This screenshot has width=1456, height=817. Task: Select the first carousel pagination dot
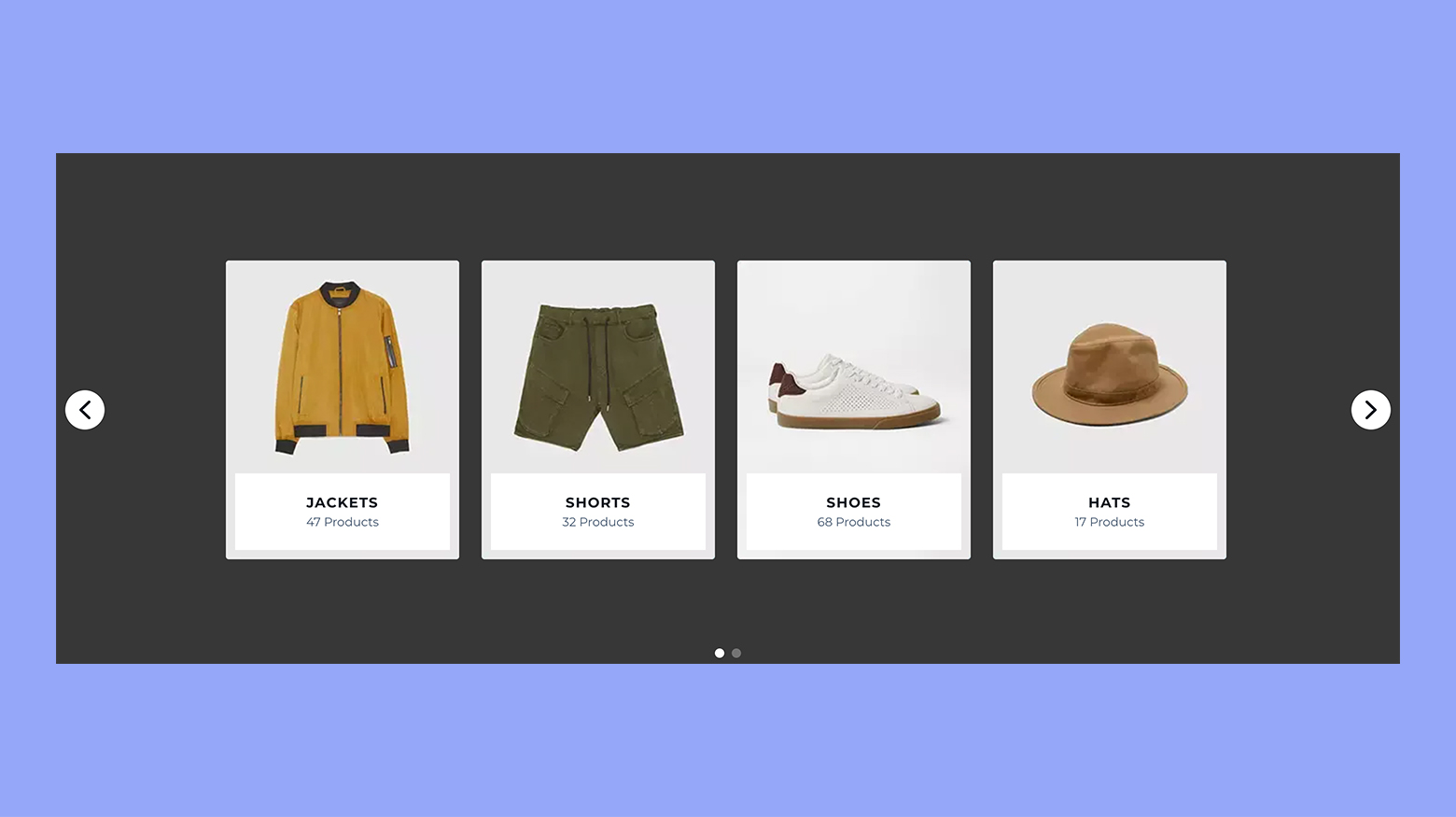pos(720,653)
